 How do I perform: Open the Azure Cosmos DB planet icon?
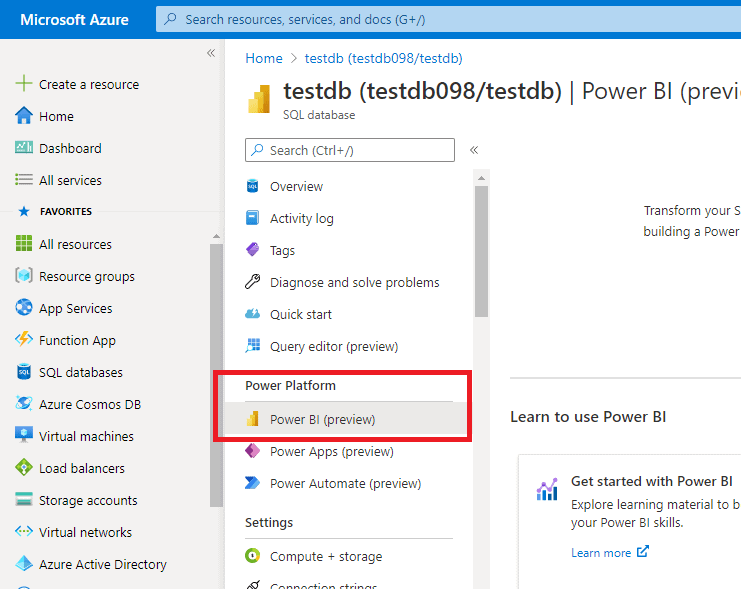pos(24,404)
